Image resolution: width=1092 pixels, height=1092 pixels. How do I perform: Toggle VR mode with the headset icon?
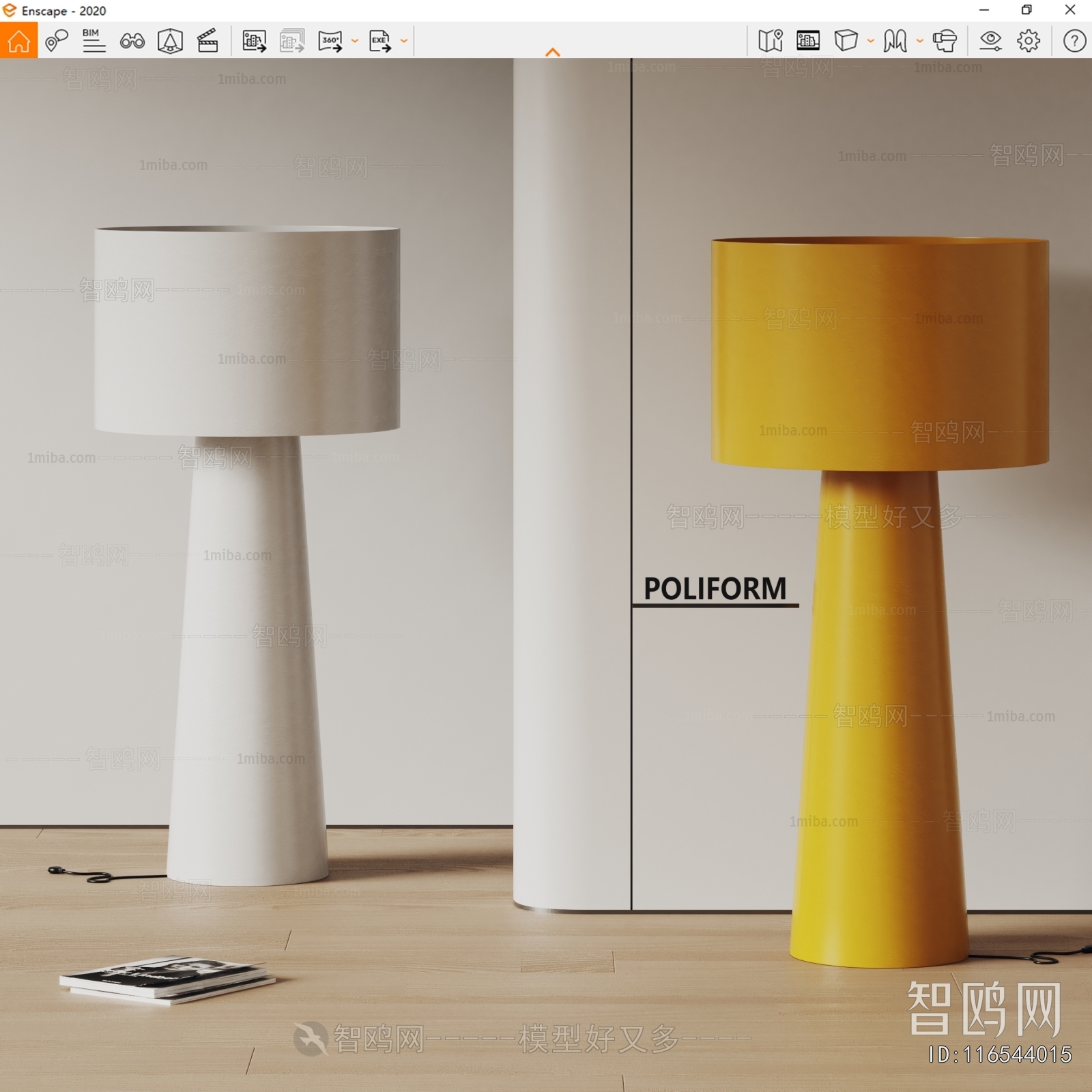tap(945, 42)
